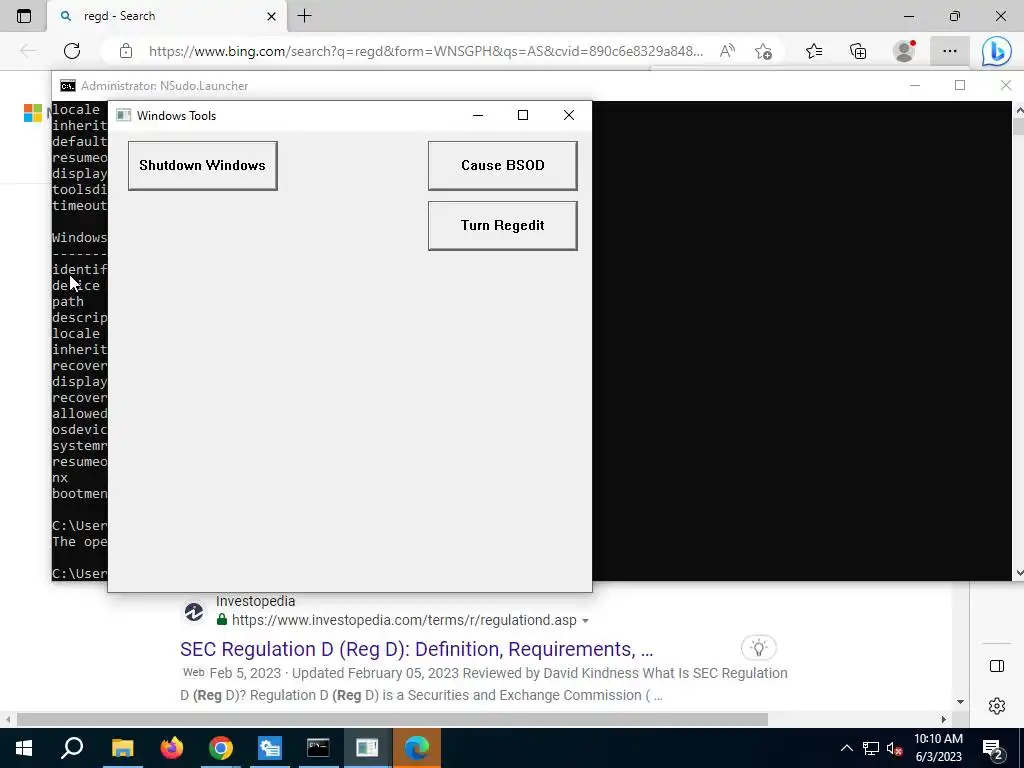The width and height of the screenshot is (1024, 768).
Task: Click the horizontal page scrollbar
Action: pos(392,720)
